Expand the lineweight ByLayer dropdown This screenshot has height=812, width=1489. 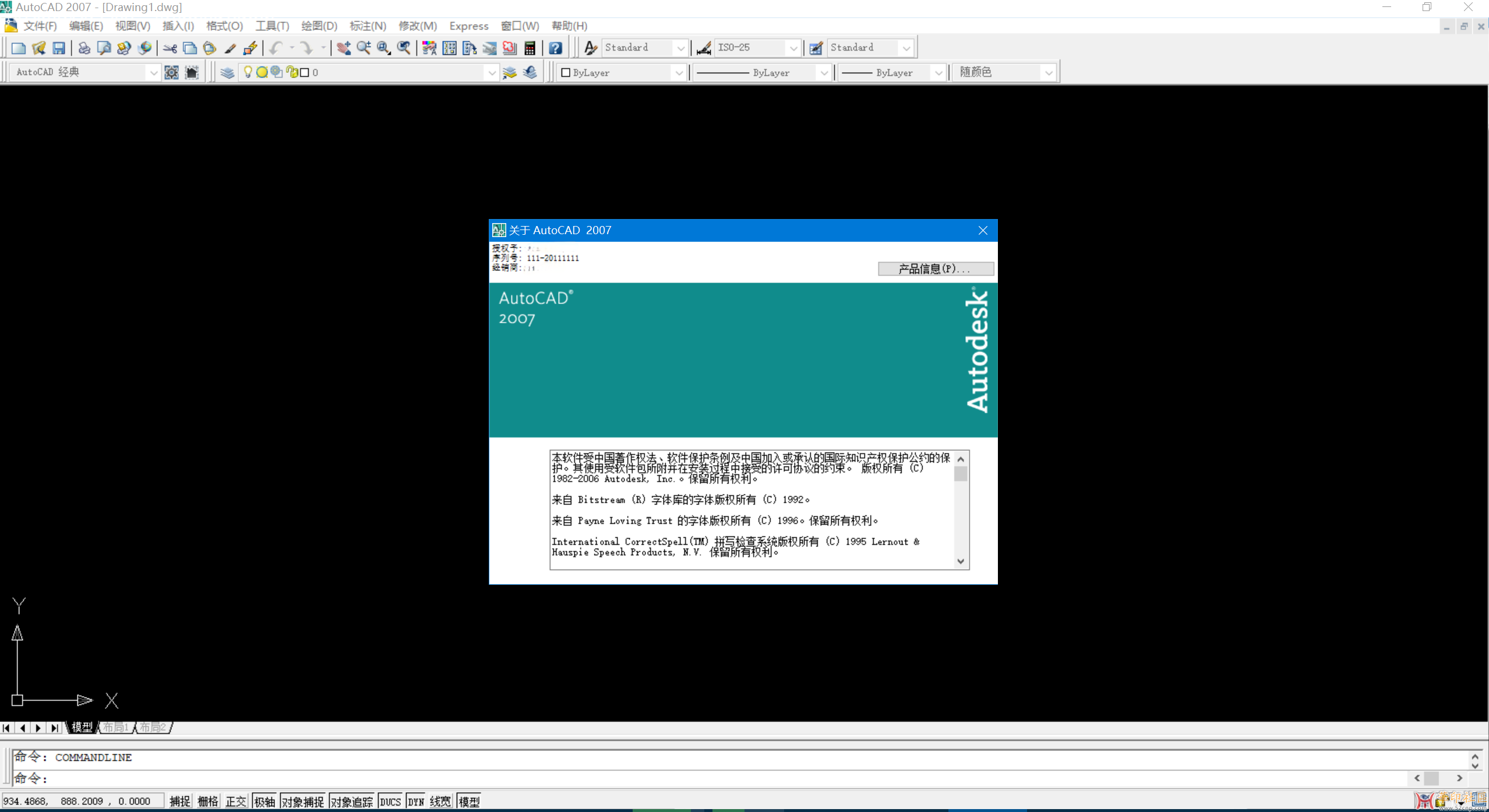938,72
